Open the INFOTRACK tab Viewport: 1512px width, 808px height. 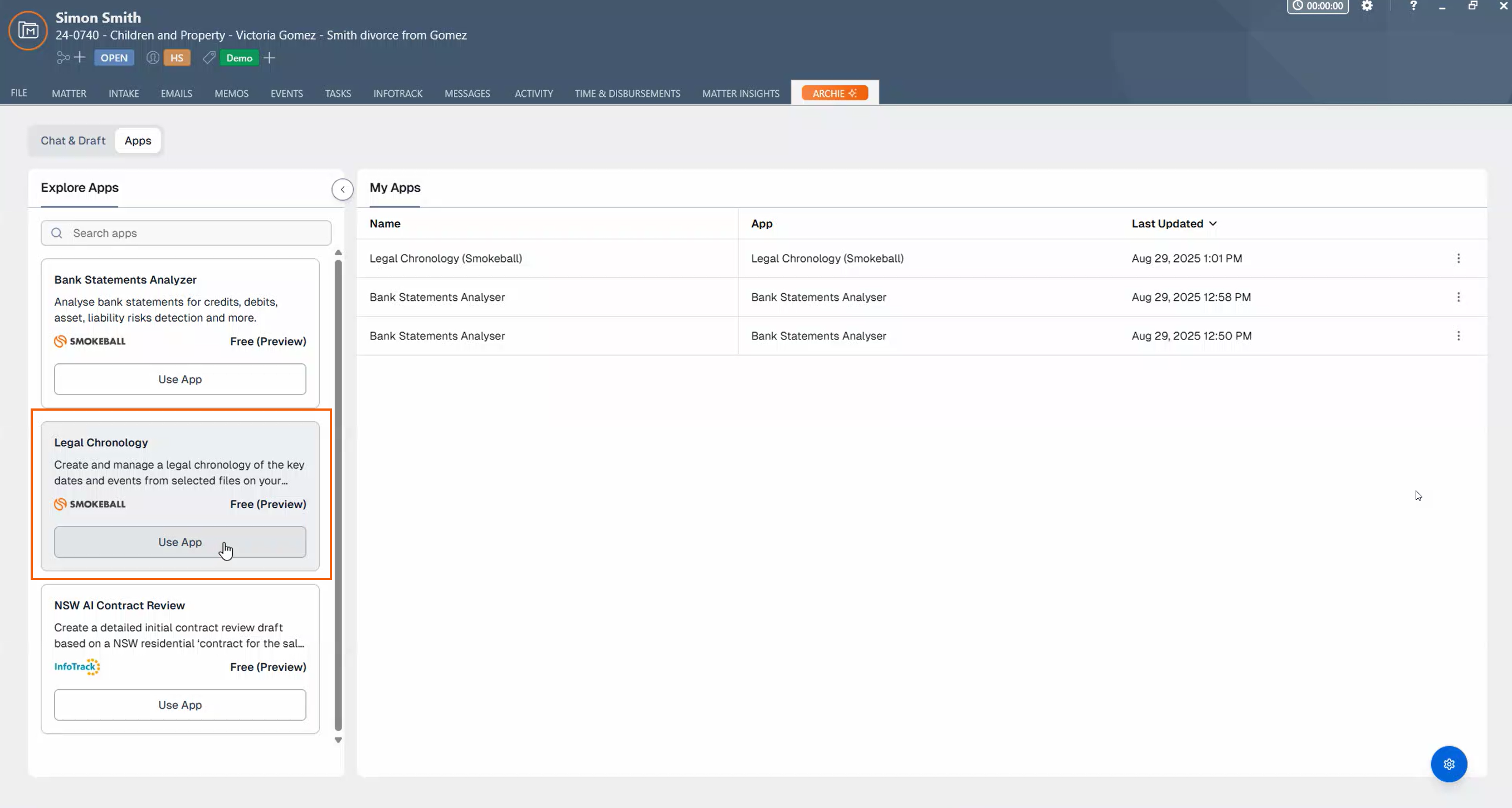click(398, 94)
